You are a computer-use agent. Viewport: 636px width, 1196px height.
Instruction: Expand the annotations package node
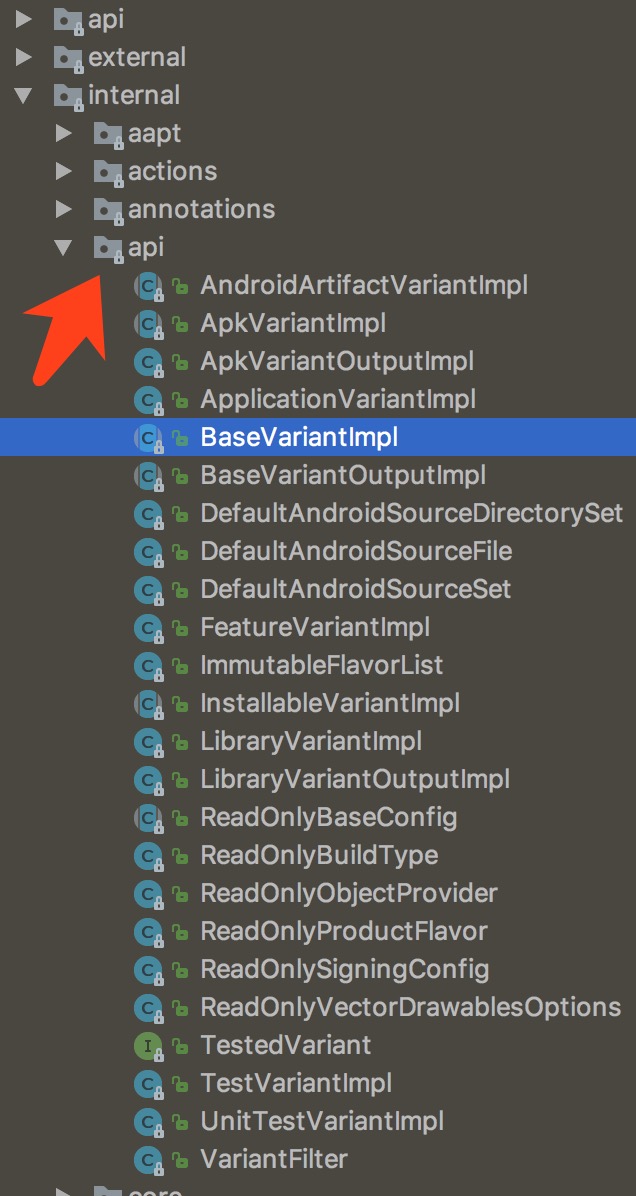click(x=64, y=209)
